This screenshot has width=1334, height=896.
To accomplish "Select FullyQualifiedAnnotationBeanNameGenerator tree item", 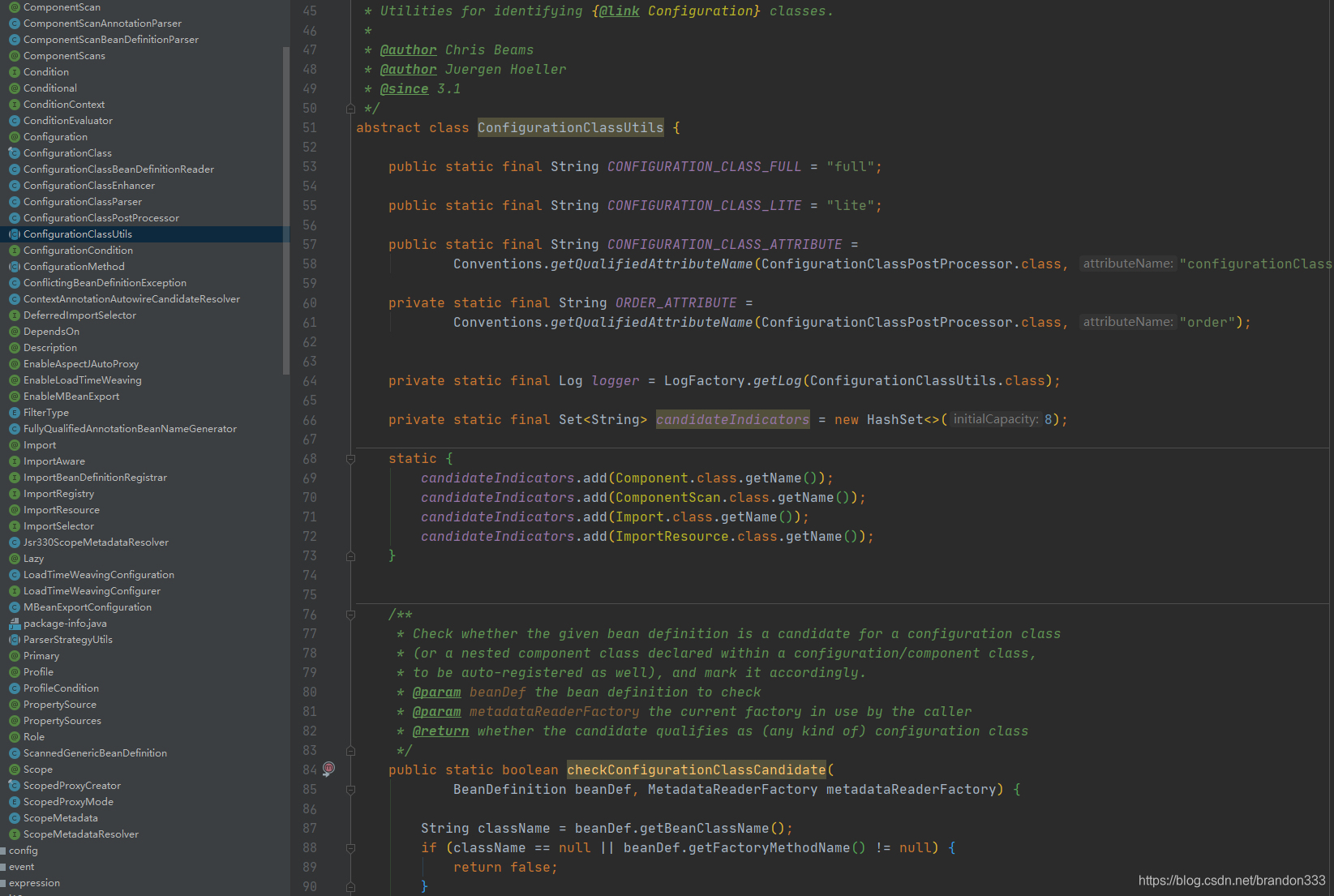I will 130,429.
